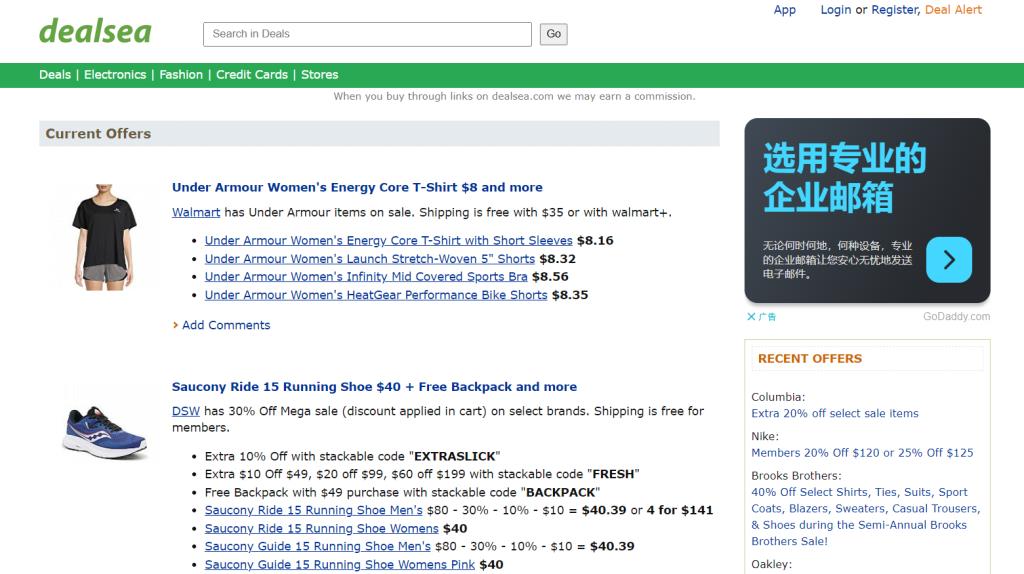Click the Columbia: store label
Viewport: 1024px width, 574px height.
778,397
